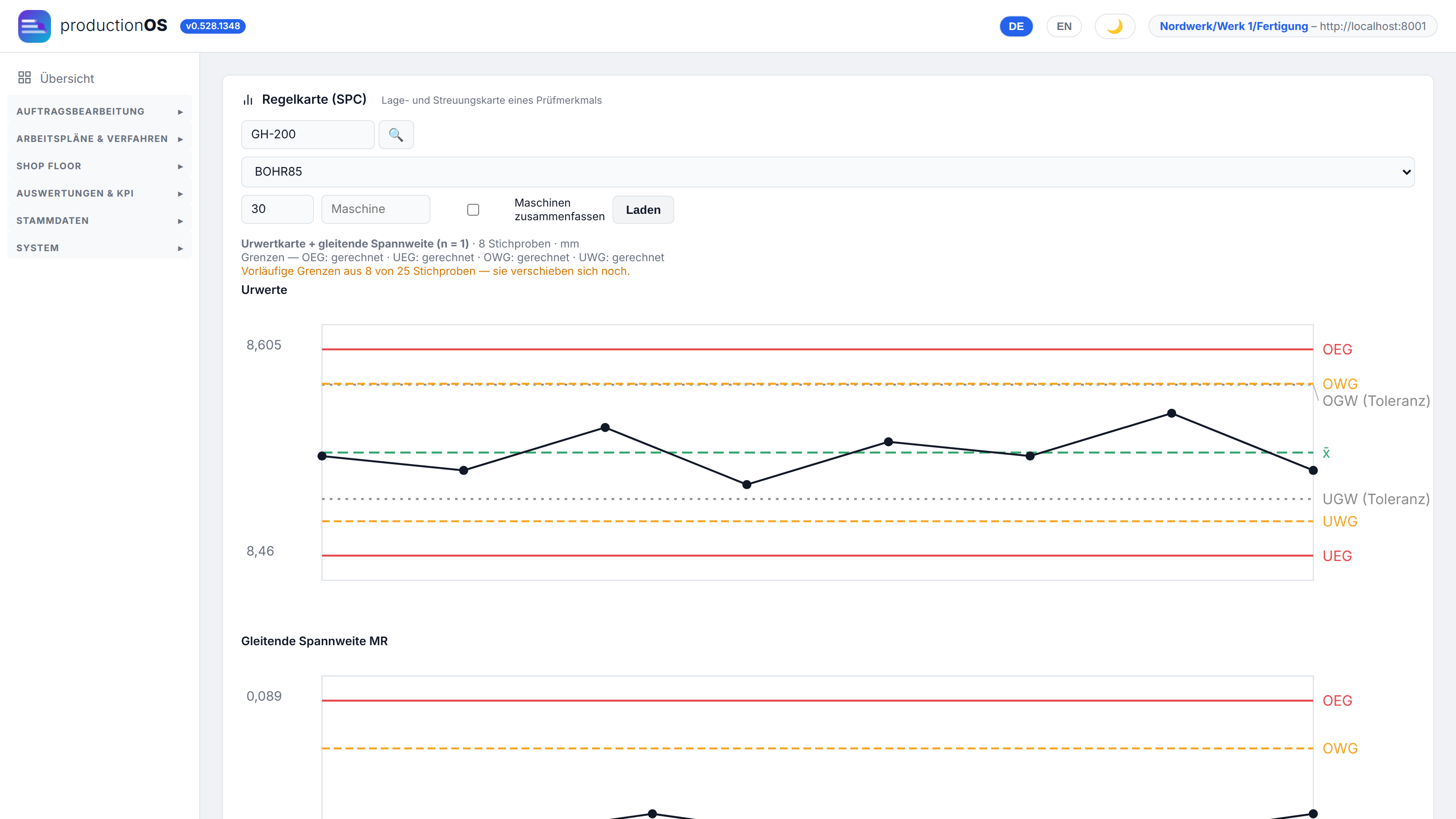This screenshot has width=1456, height=819.
Task: Click the UWG label on the Urwerte chart
Action: pyautogui.click(x=1340, y=522)
